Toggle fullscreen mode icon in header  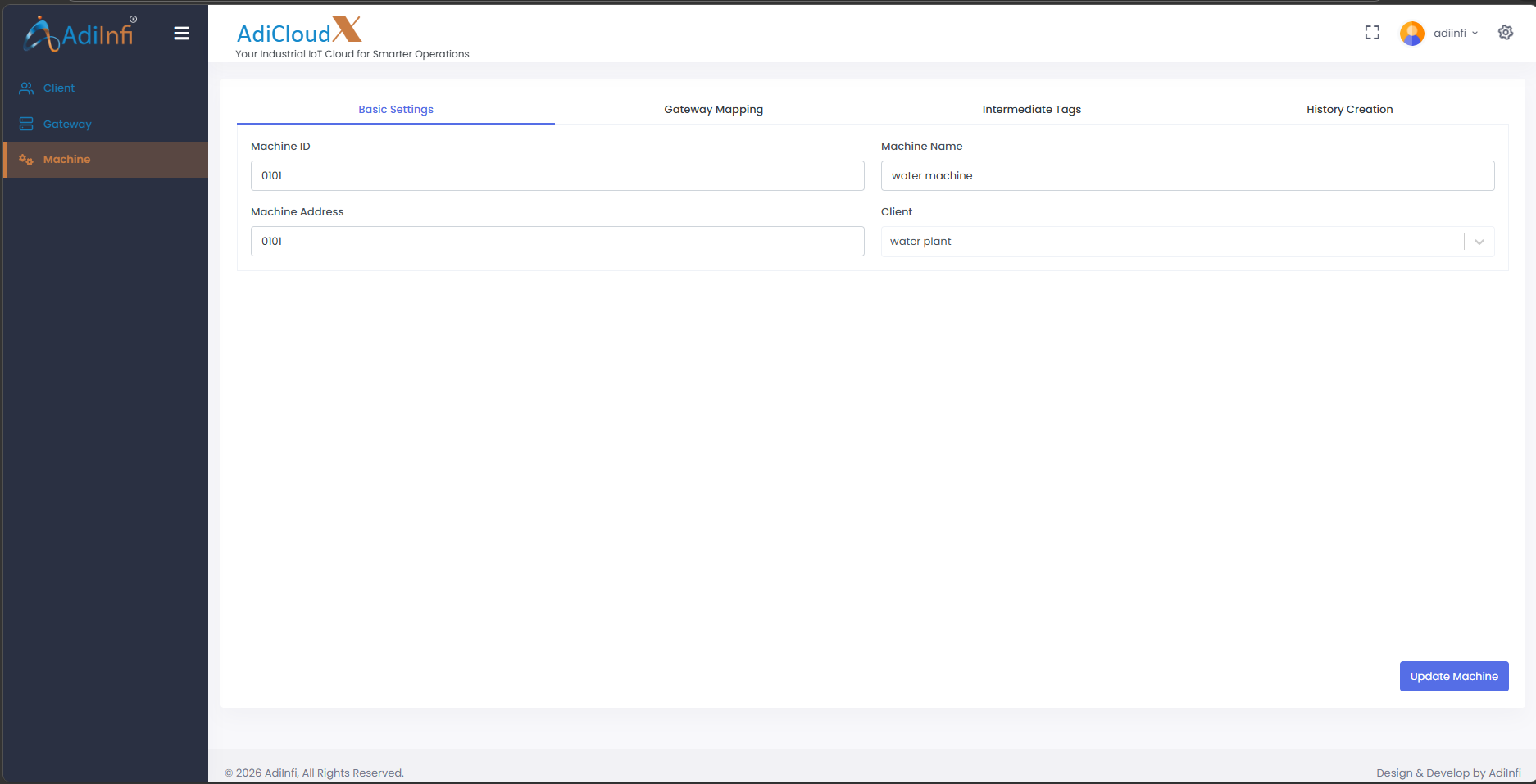pos(1372,33)
